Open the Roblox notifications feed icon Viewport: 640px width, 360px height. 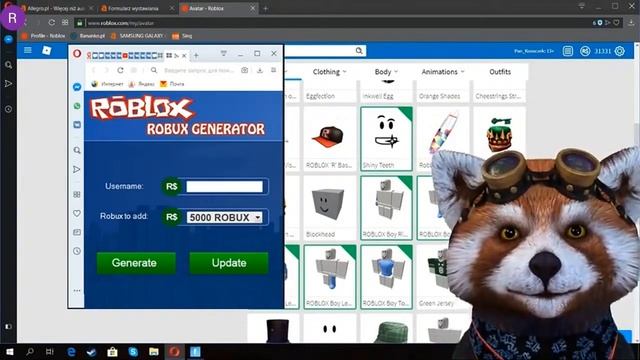click(568, 51)
